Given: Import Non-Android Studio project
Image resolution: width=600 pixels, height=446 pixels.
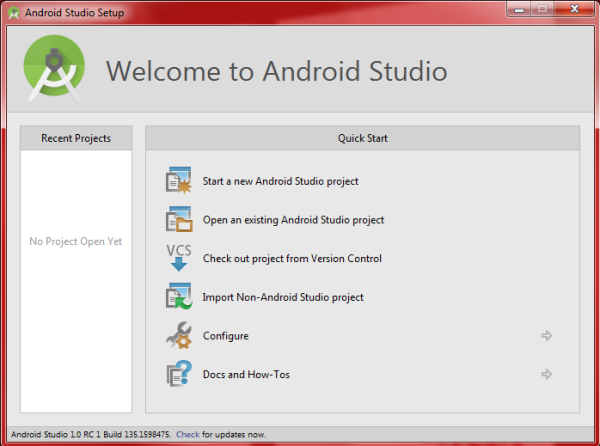Looking at the screenshot, I should click(x=283, y=297).
